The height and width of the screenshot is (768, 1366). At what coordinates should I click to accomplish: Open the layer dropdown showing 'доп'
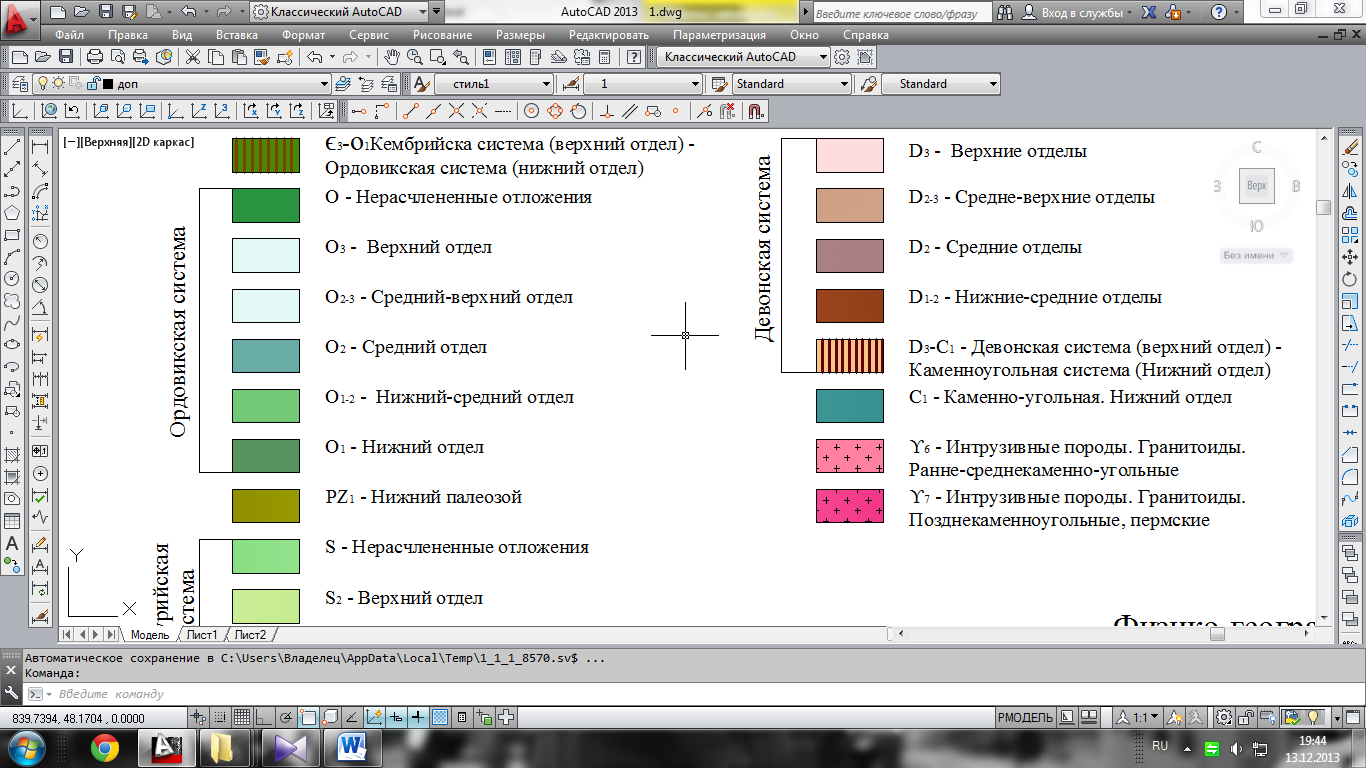pos(180,84)
